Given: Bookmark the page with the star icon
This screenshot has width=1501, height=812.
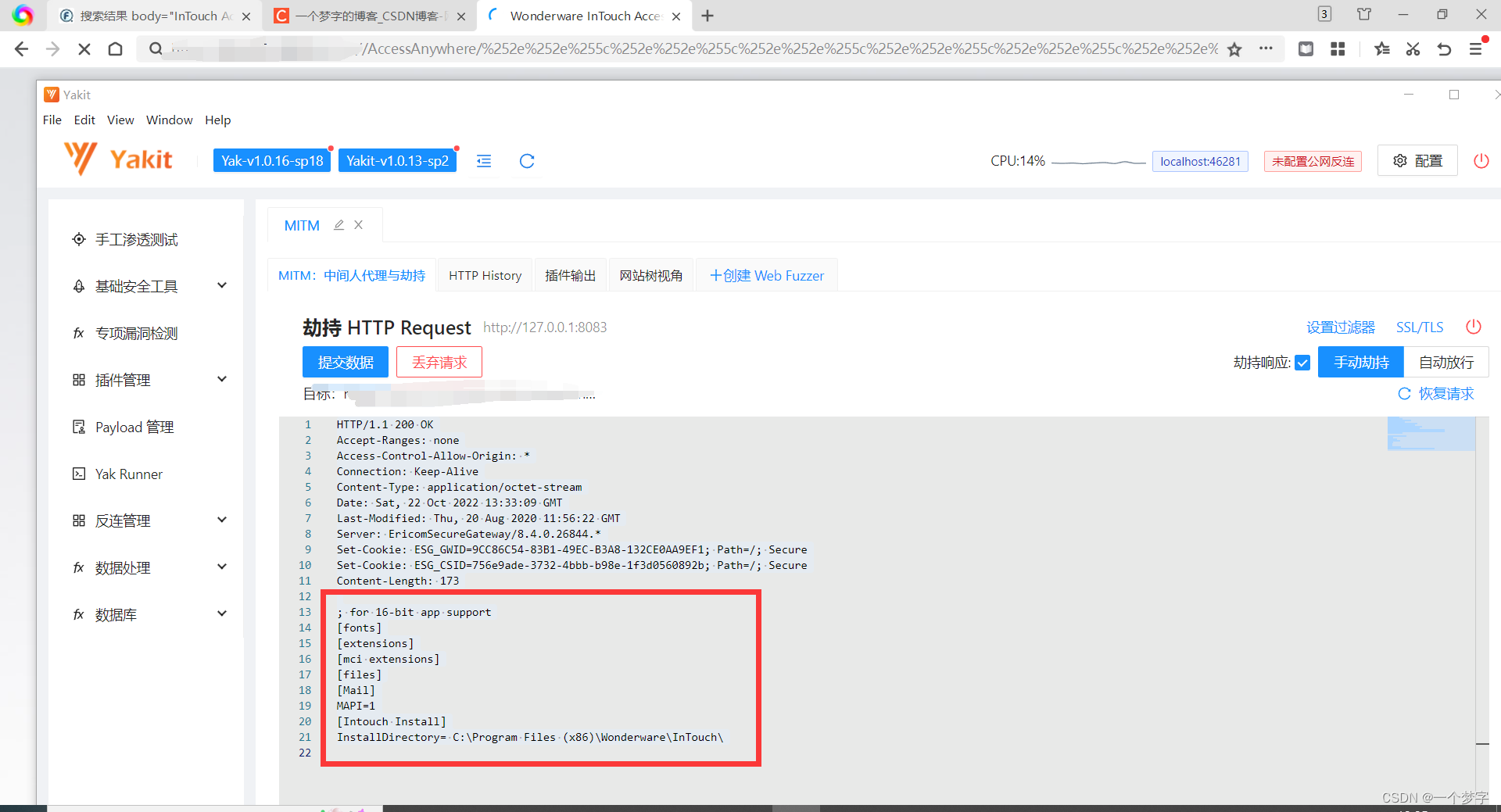Looking at the screenshot, I should tap(1234, 49).
